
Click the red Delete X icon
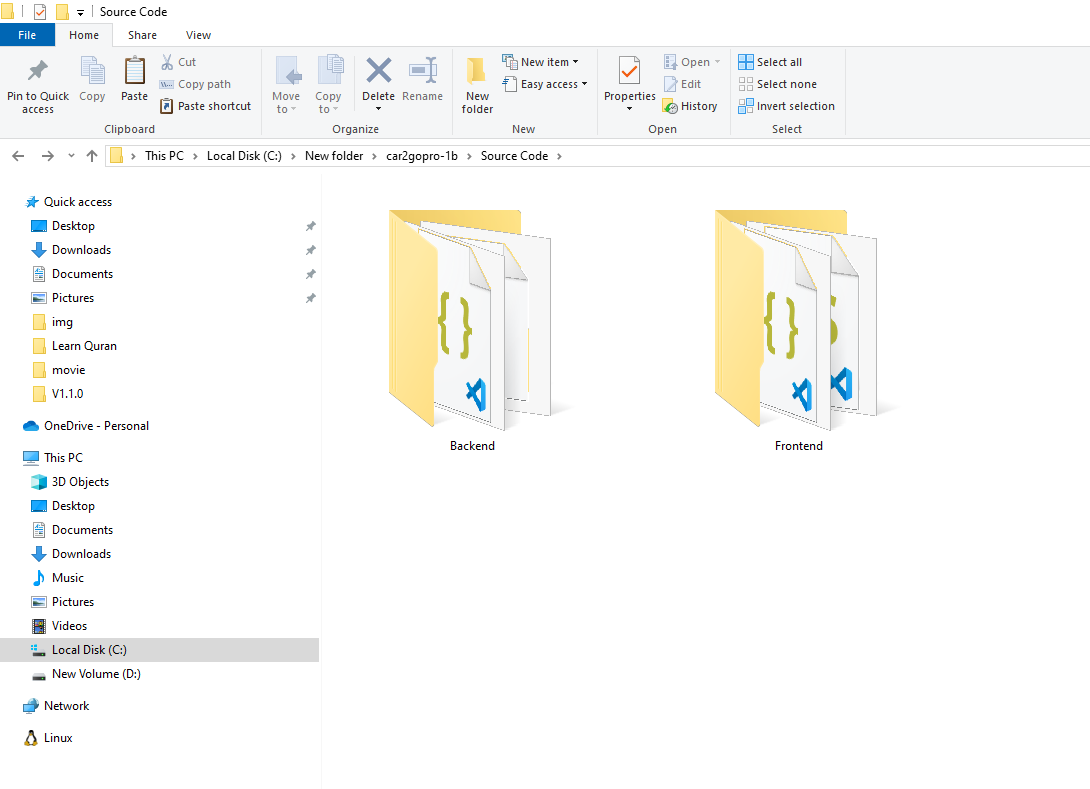(379, 70)
